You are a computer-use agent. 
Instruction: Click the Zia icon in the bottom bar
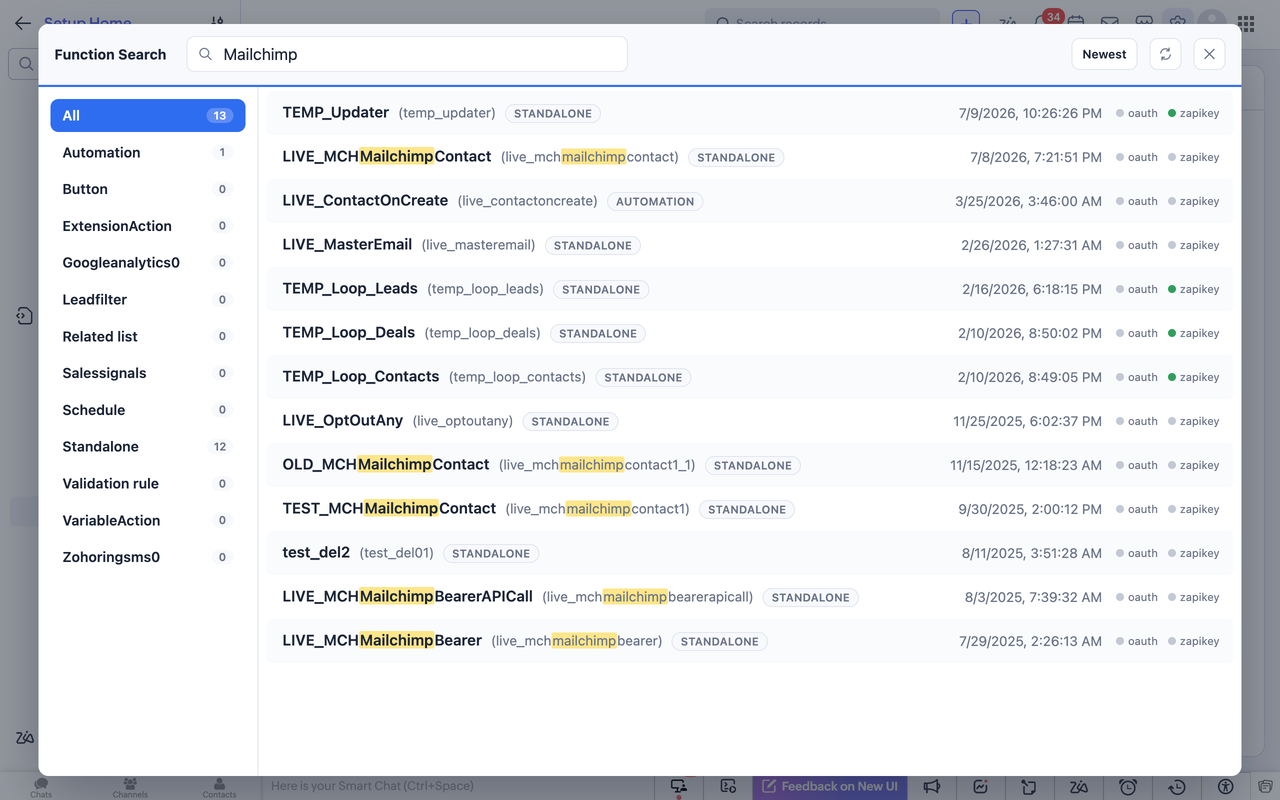pyautogui.click(x=1079, y=787)
